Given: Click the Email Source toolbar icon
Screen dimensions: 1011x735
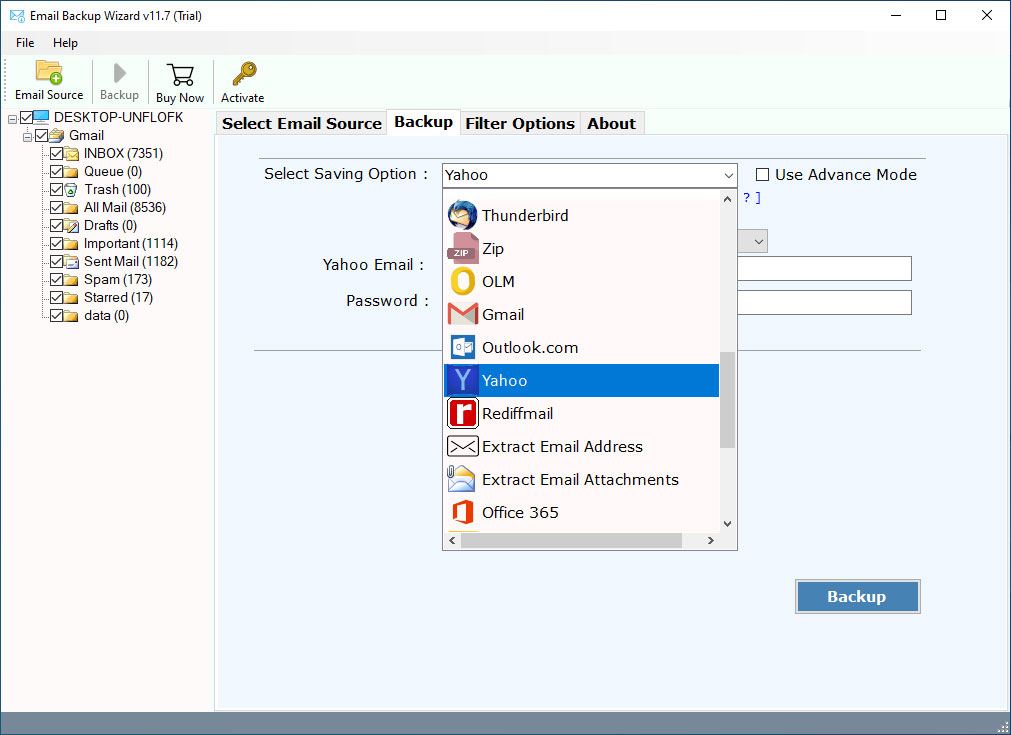Looking at the screenshot, I should pos(49,72).
